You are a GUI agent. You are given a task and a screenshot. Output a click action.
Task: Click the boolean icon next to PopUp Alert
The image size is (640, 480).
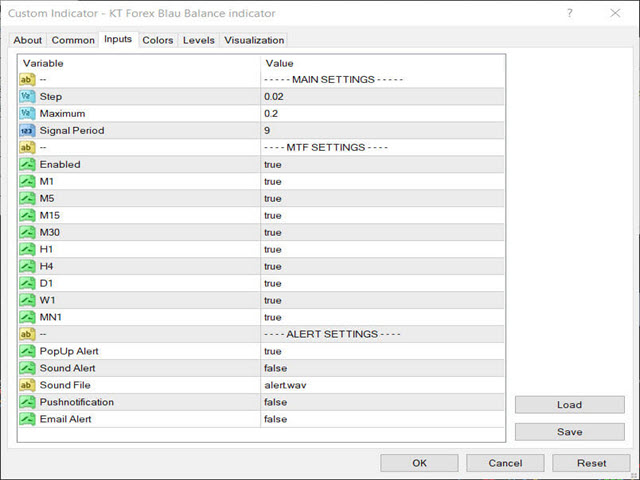point(27,351)
